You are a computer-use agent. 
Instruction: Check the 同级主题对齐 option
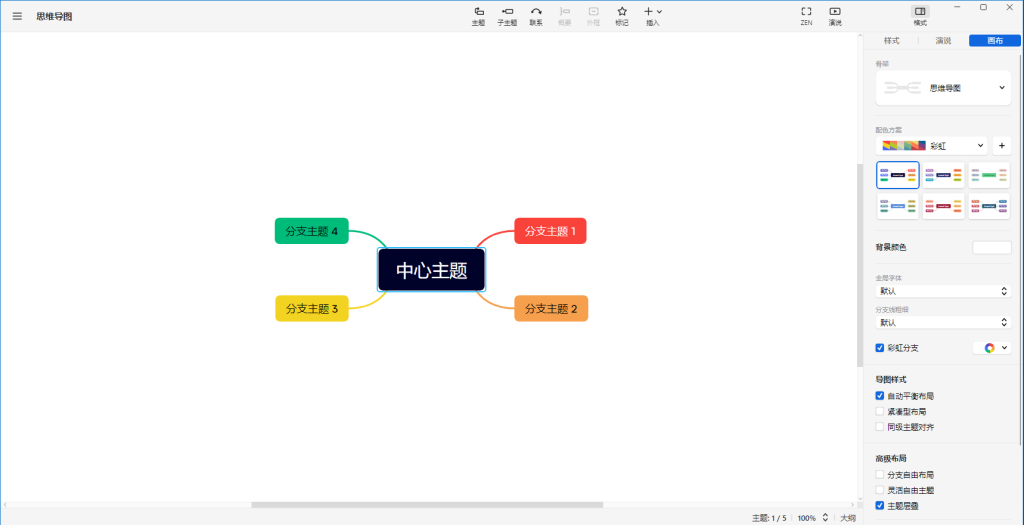click(880, 427)
